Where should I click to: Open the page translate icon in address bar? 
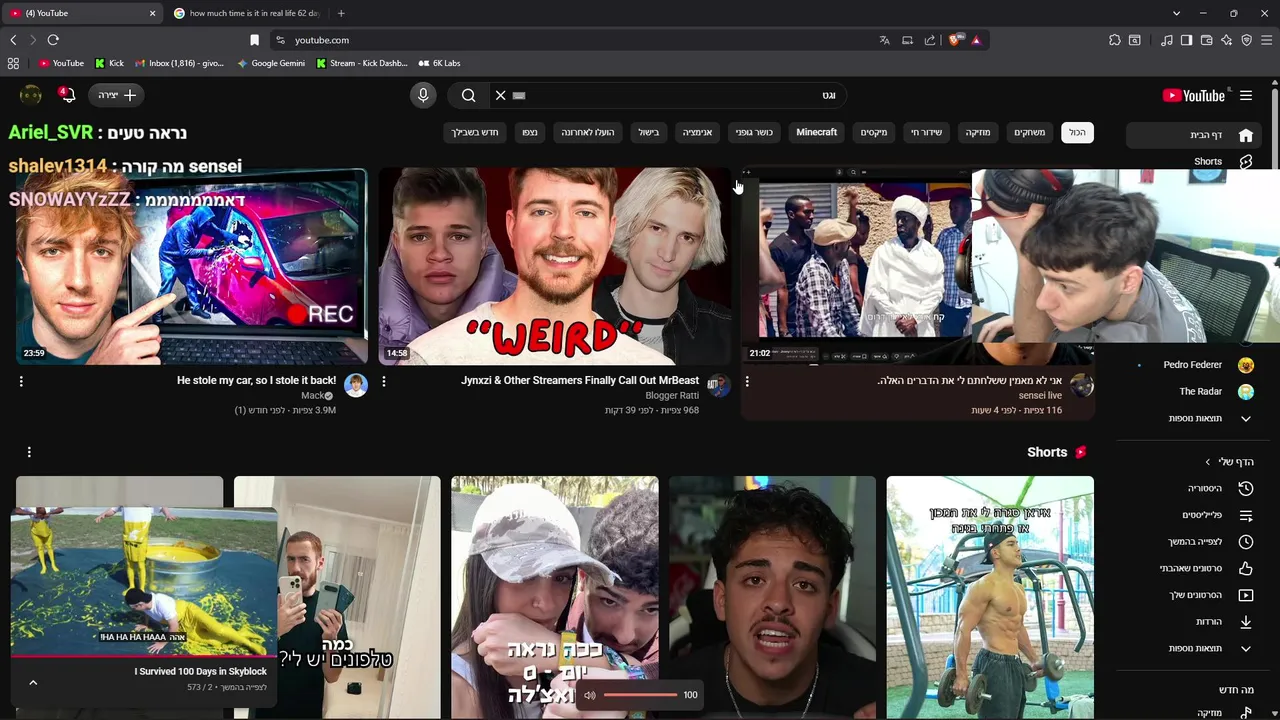tap(884, 40)
